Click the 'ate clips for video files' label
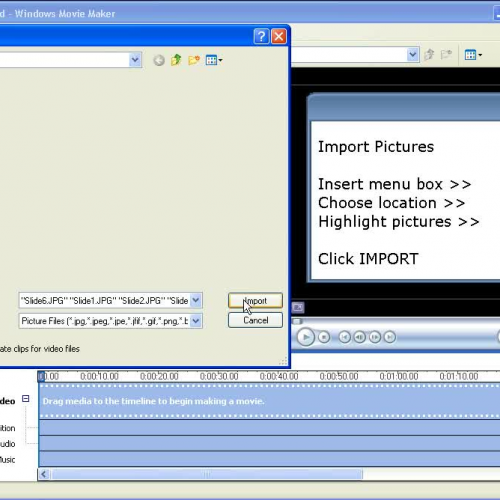 (x=40, y=349)
